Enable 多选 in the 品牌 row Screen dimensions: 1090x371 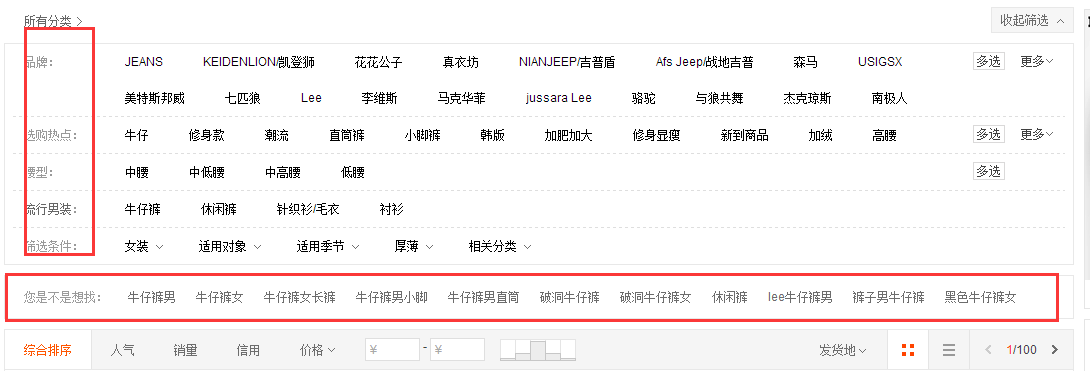(989, 61)
